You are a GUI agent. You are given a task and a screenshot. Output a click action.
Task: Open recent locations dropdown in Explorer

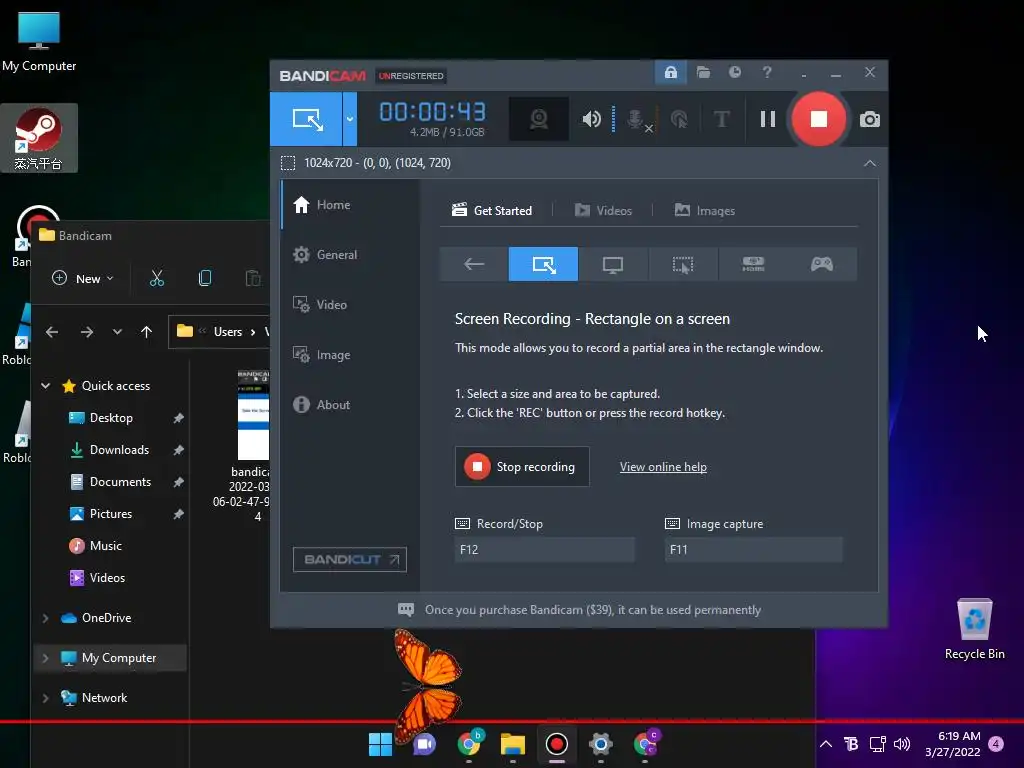click(118, 332)
